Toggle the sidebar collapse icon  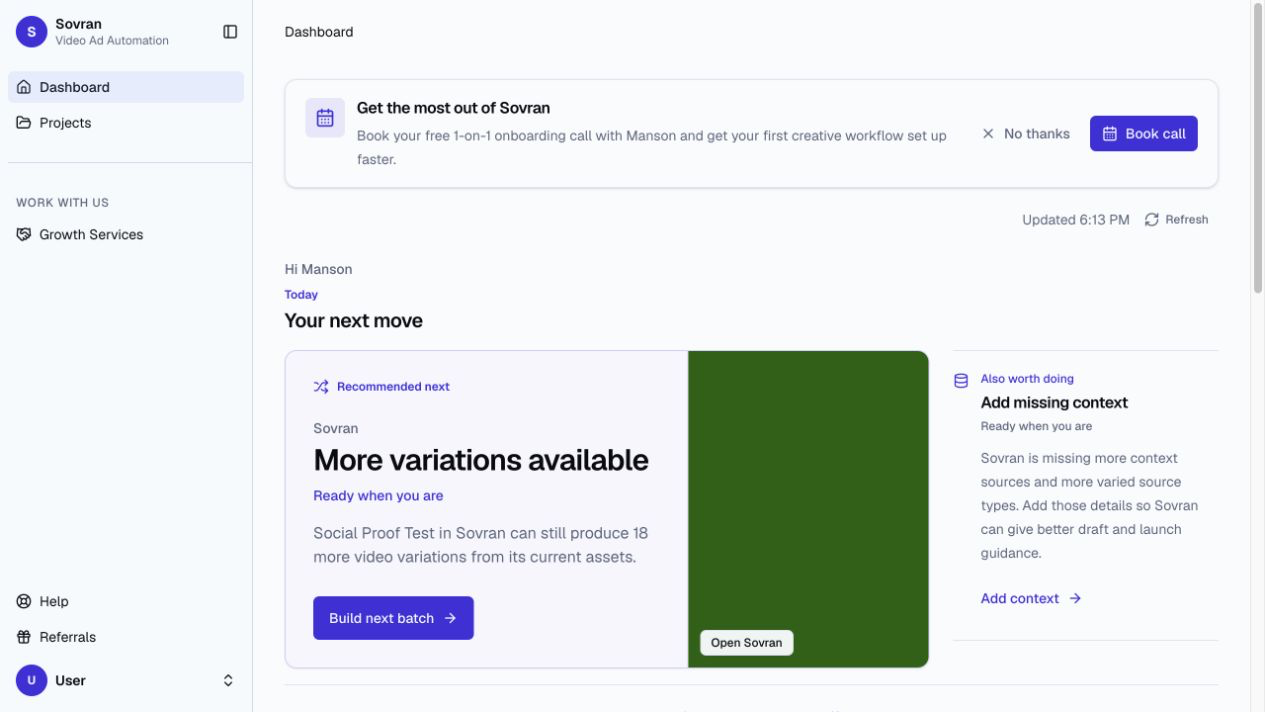(230, 32)
